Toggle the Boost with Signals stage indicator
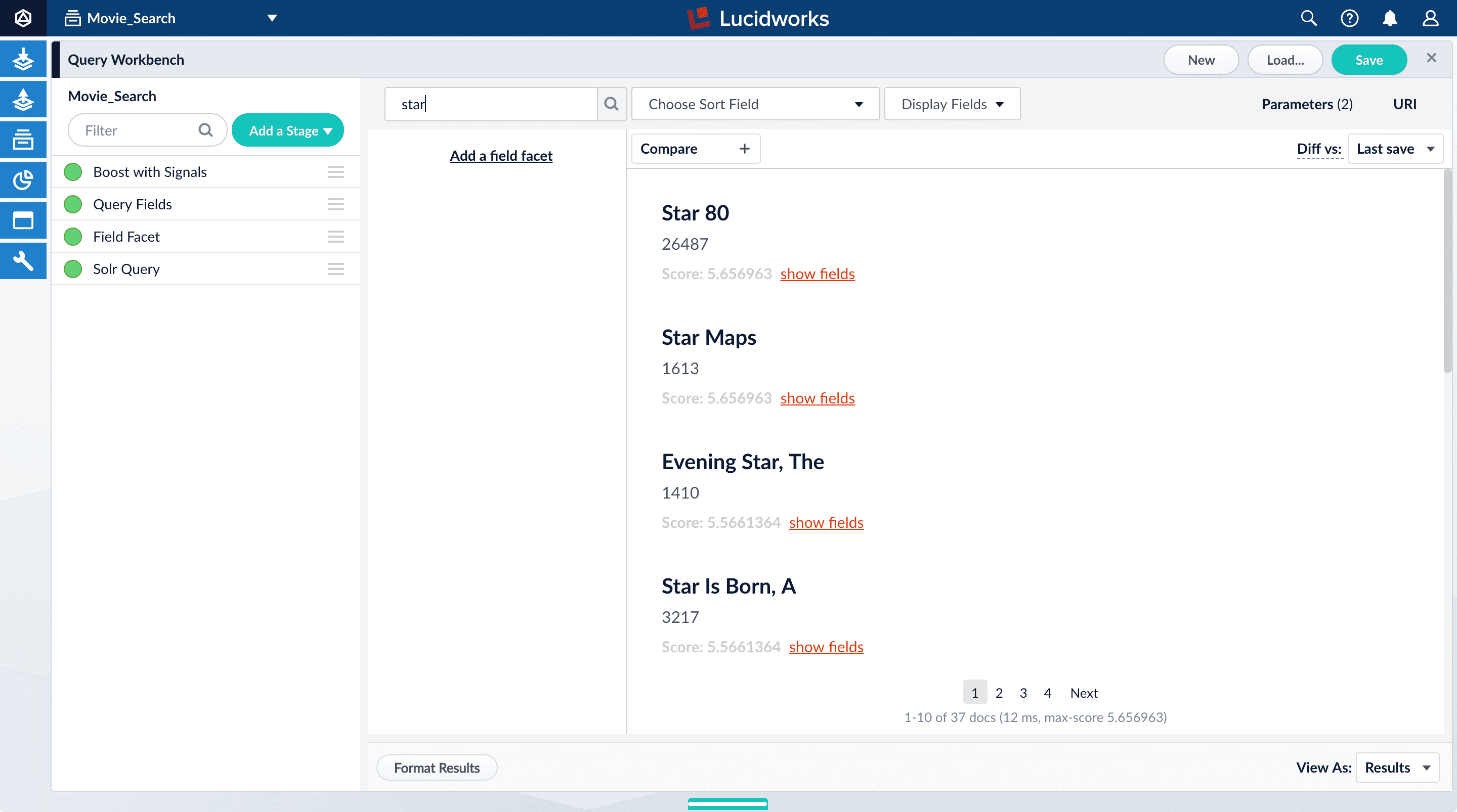The image size is (1457, 812). [73, 172]
